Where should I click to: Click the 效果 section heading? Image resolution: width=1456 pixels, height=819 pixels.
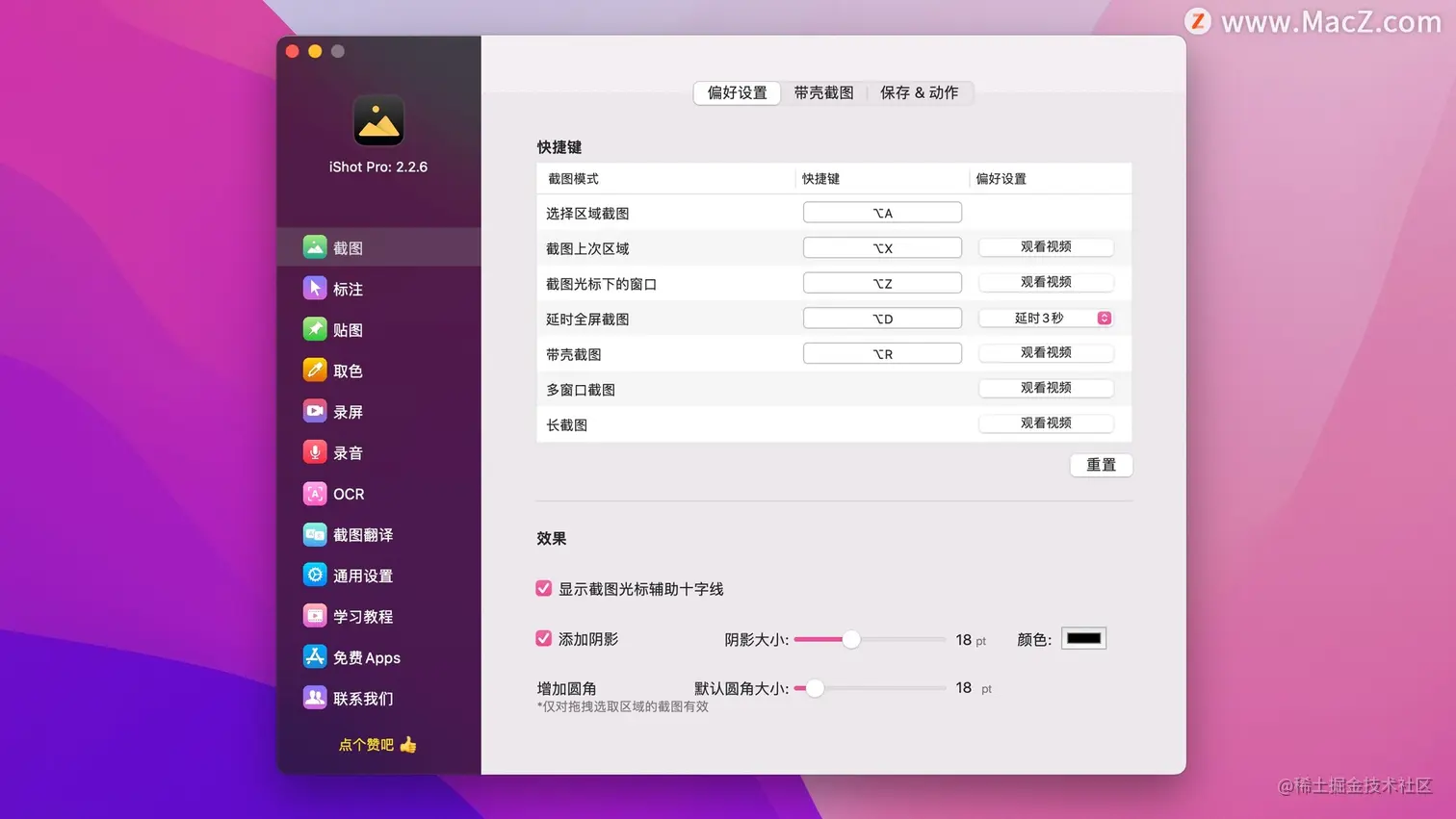point(551,538)
